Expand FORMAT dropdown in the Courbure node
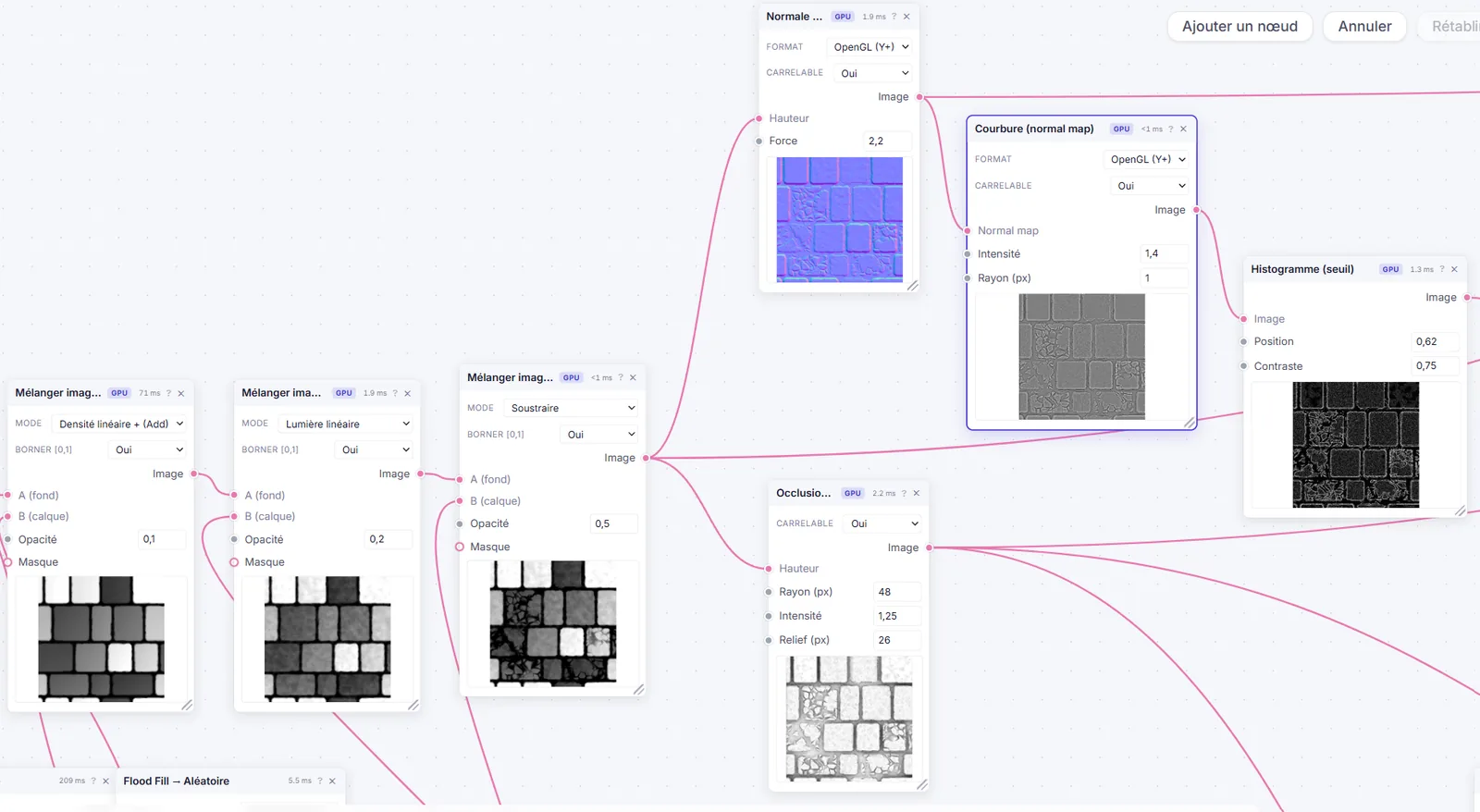 click(x=1147, y=159)
